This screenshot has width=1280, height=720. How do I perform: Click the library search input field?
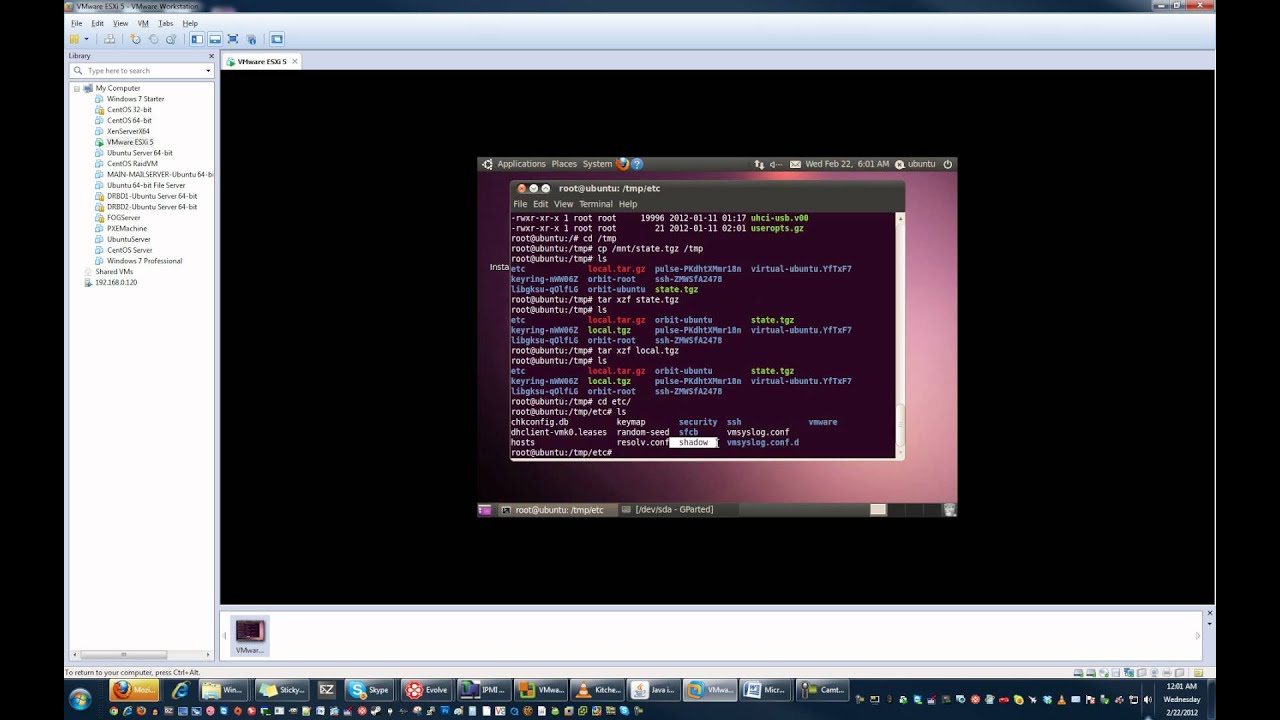[x=140, y=71]
